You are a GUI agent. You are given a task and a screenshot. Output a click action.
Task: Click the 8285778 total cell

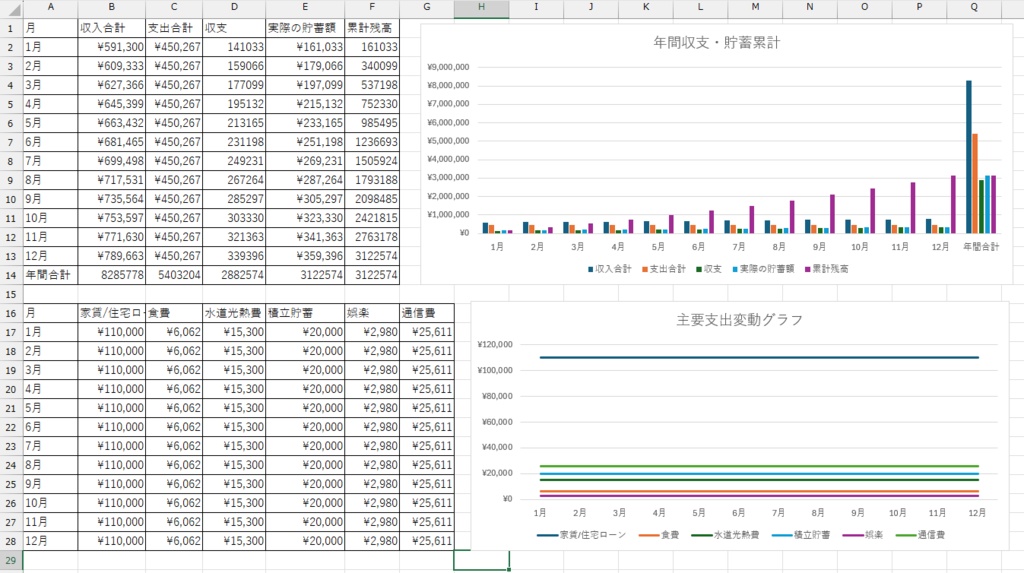pyautogui.click(x=112, y=275)
